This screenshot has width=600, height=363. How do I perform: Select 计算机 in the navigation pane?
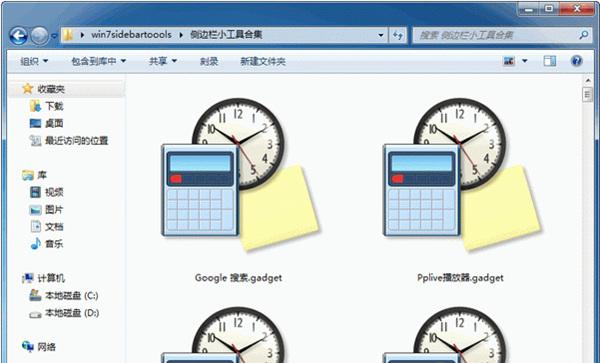(51, 278)
